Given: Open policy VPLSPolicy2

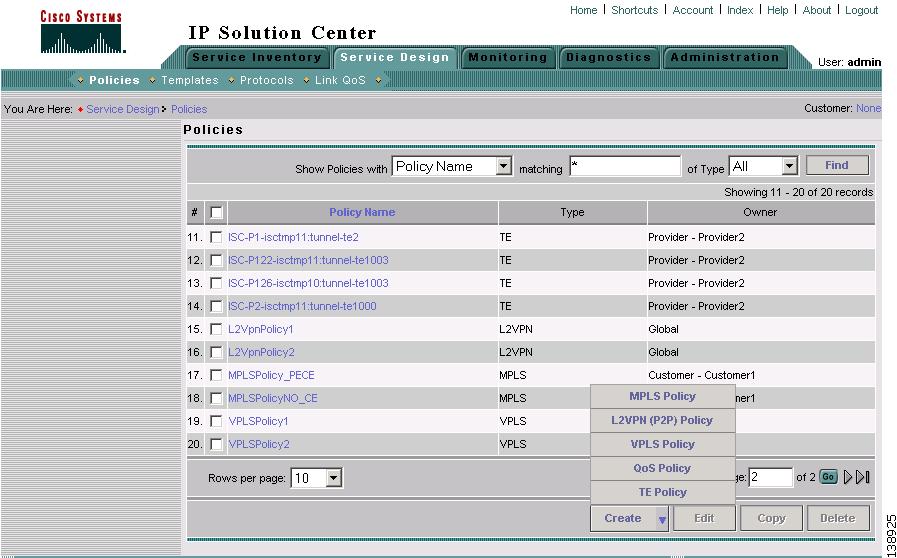Looking at the screenshot, I should click(259, 444).
